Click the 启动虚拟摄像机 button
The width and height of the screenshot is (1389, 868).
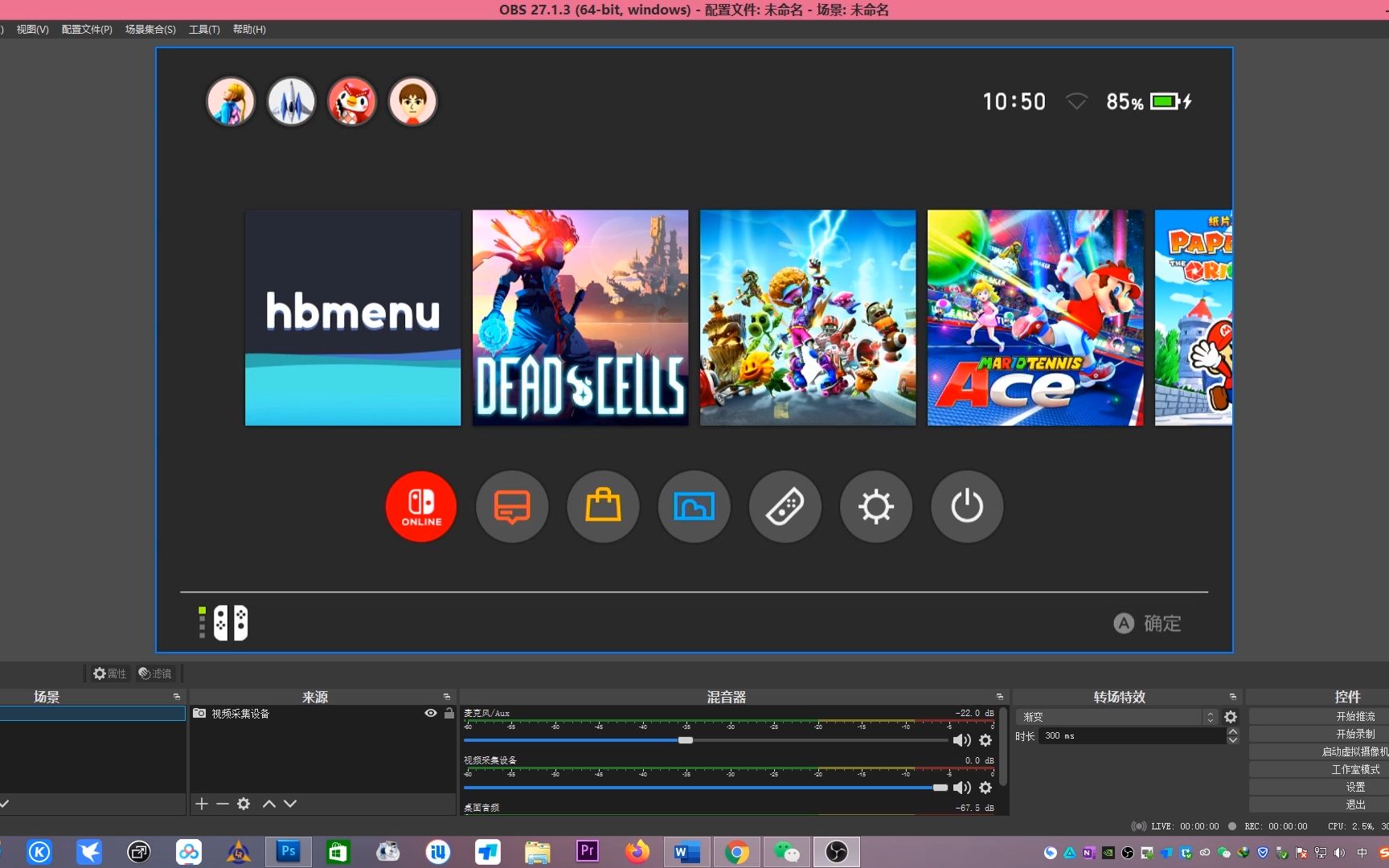(x=1319, y=751)
